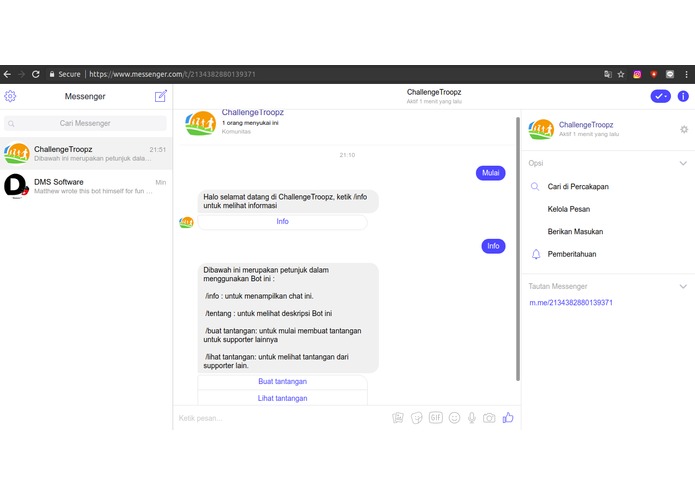
Task: Open Messenger settings gear icon
Action: [x=10, y=96]
